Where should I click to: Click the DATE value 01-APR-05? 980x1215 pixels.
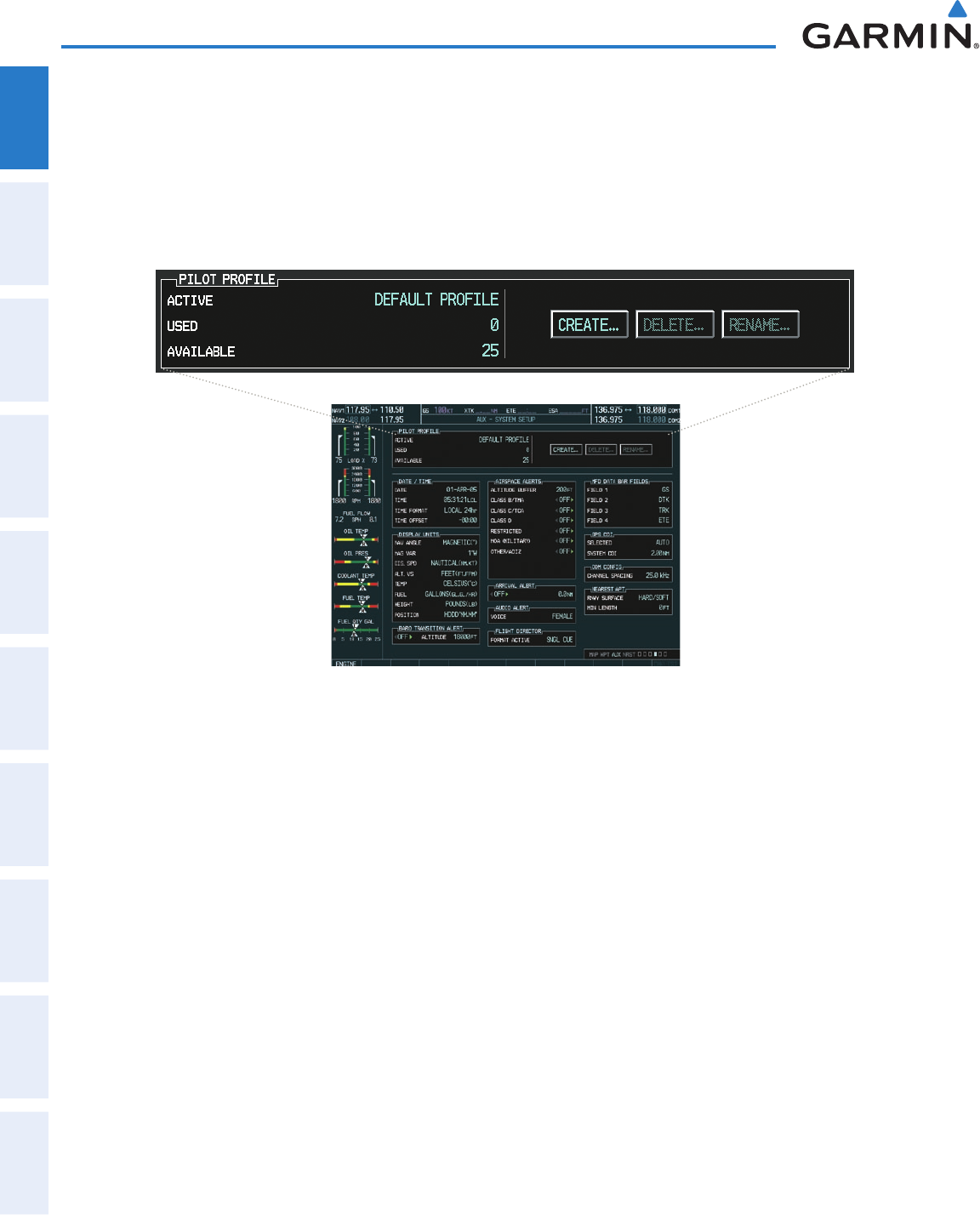pyautogui.click(x=462, y=490)
